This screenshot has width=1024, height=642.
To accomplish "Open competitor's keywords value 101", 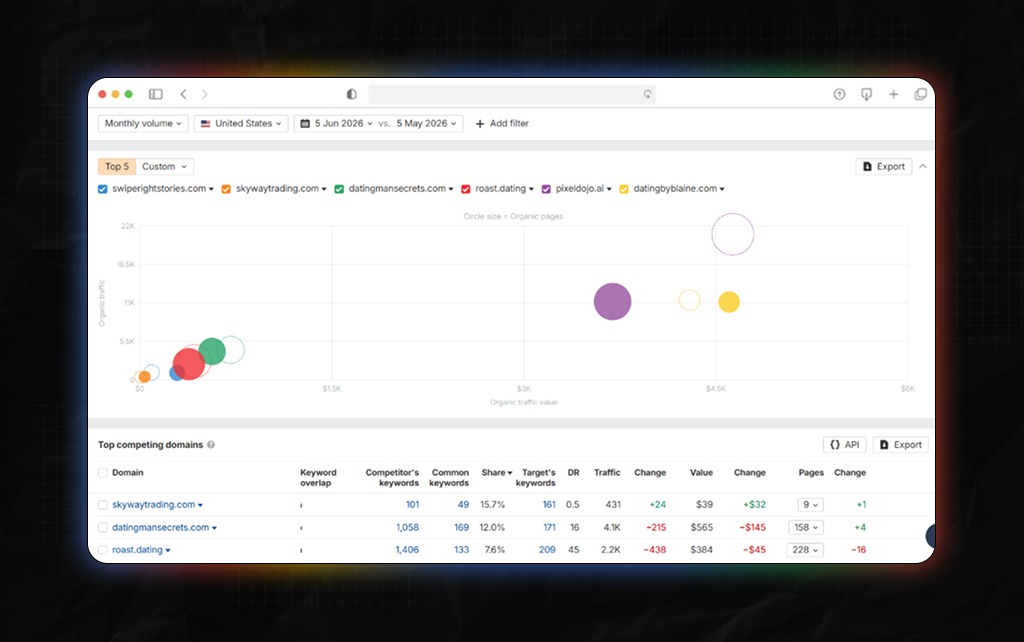I will [412, 505].
